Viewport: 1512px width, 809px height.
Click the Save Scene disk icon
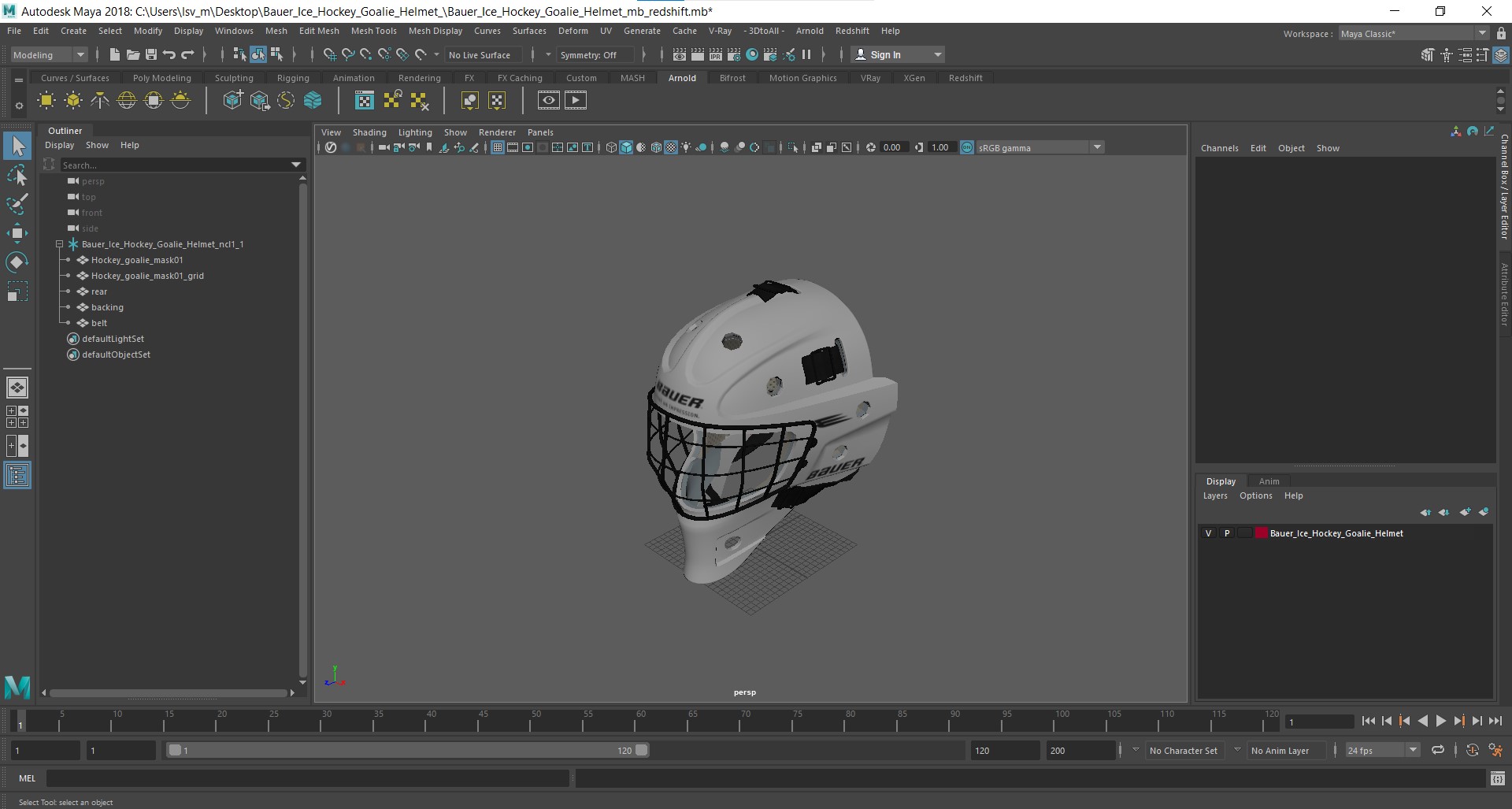point(151,54)
